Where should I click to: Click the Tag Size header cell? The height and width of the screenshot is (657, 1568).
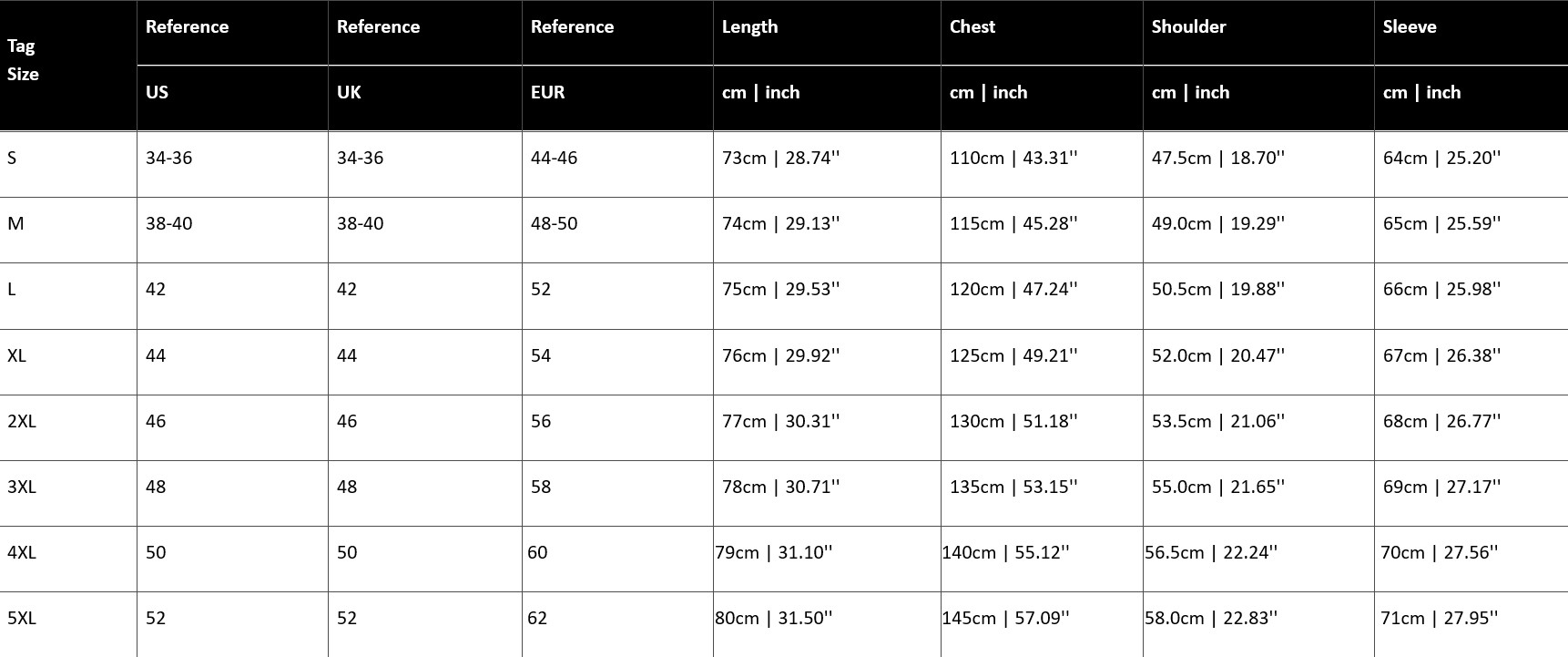(24, 60)
